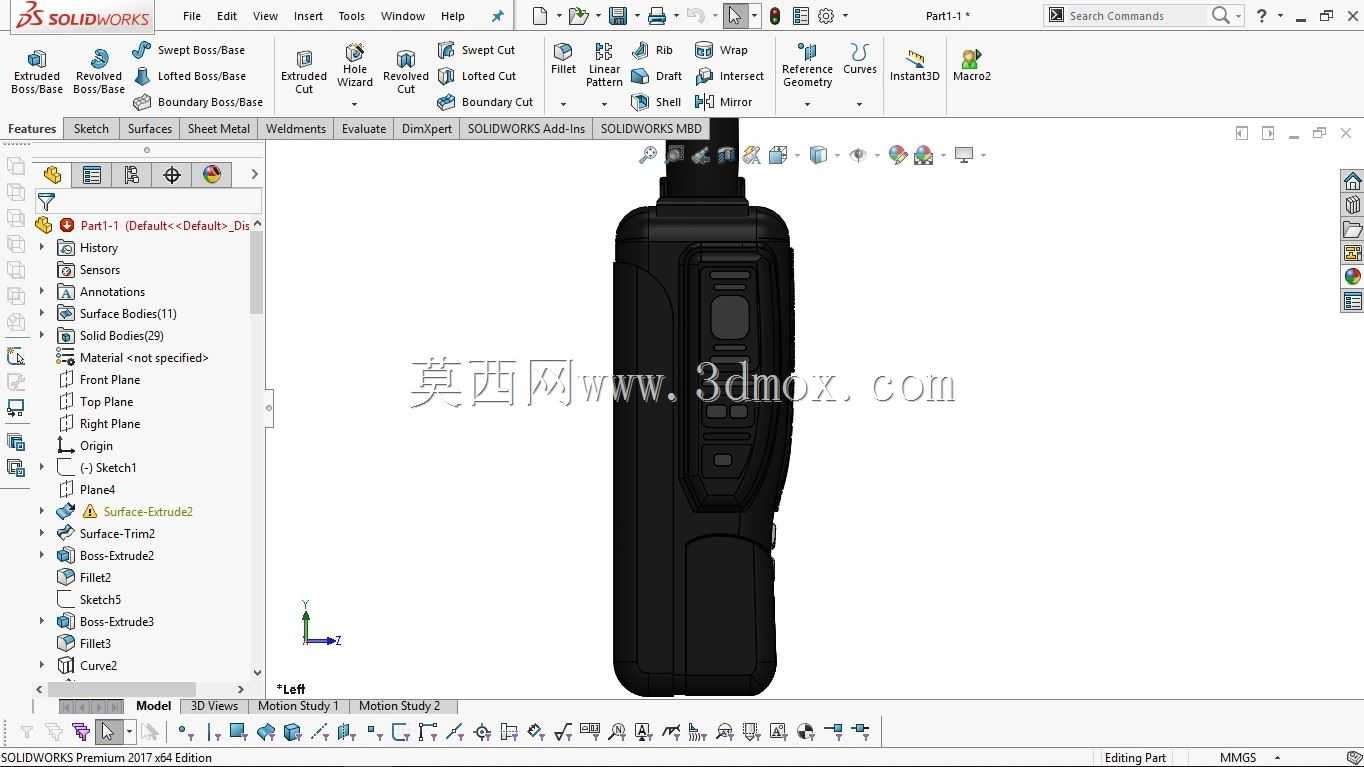1364x767 pixels.
Task: Pin the SOLIDWORKS menu bar
Action: (x=497, y=16)
